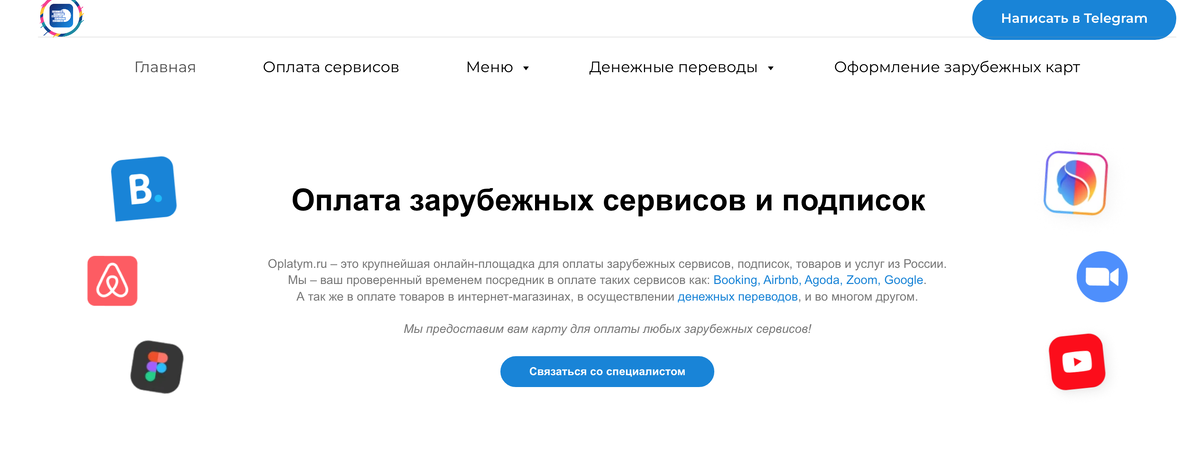The width and height of the screenshot is (1200, 473).
Task: Click heading Оплата зарубежных сервисов и подписок
Action: pyautogui.click(x=608, y=200)
